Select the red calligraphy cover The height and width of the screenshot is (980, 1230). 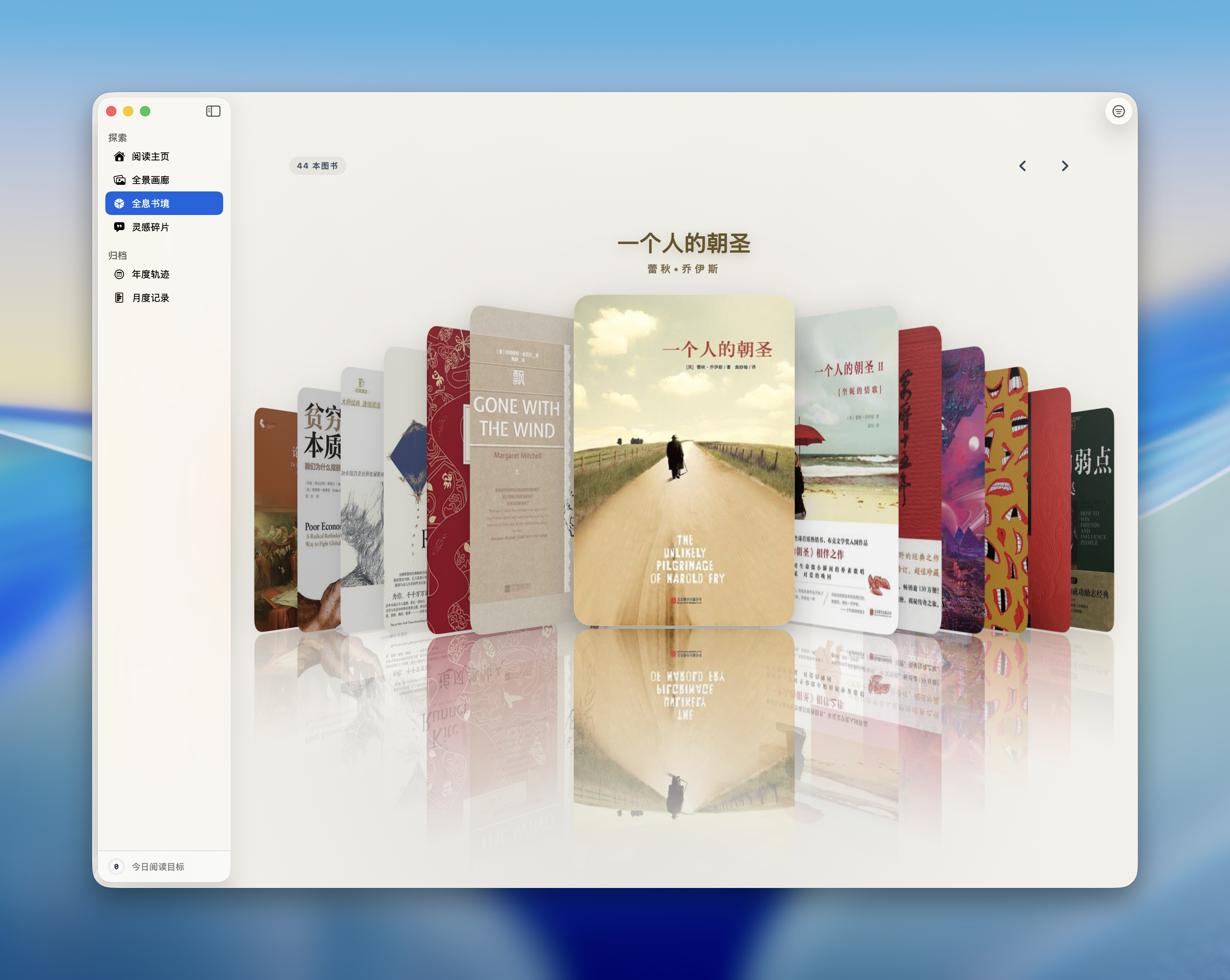click(920, 479)
